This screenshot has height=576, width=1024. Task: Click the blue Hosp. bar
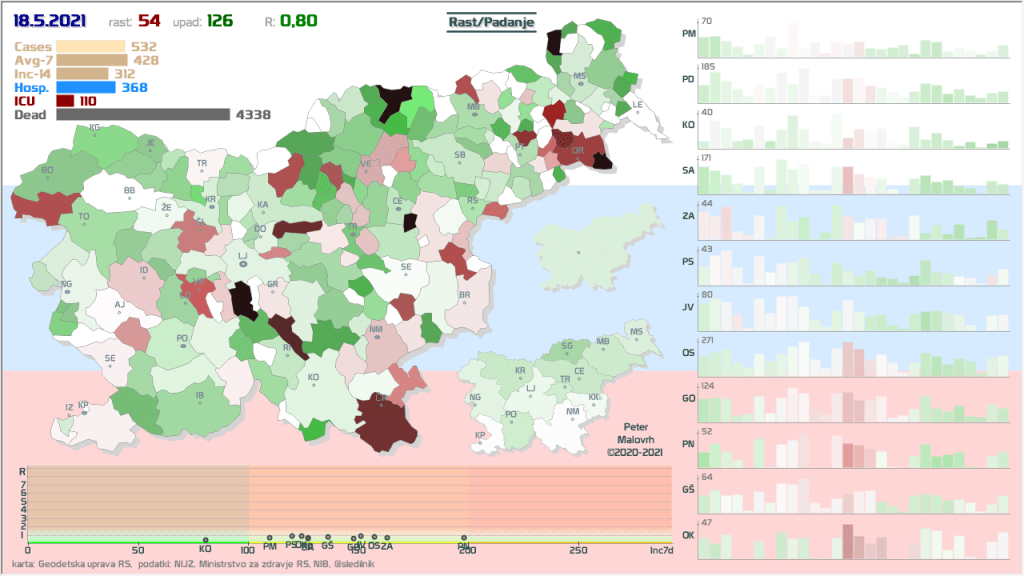tap(87, 88)
